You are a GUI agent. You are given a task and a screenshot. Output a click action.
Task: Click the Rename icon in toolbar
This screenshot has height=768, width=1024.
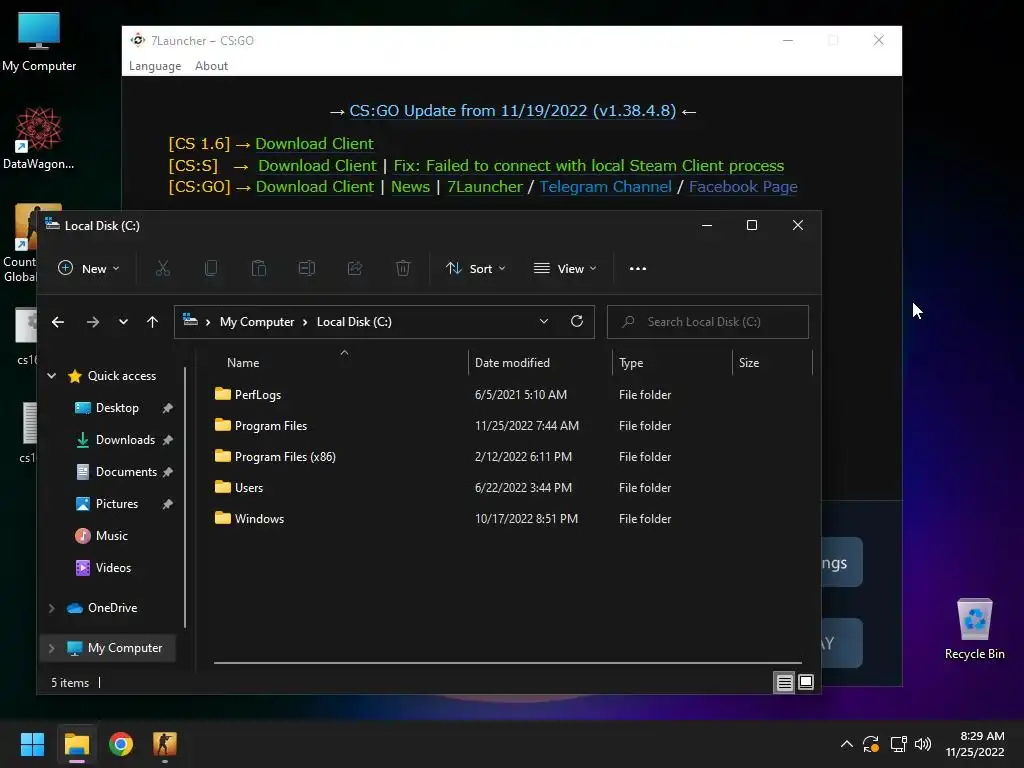coord(307,268)
